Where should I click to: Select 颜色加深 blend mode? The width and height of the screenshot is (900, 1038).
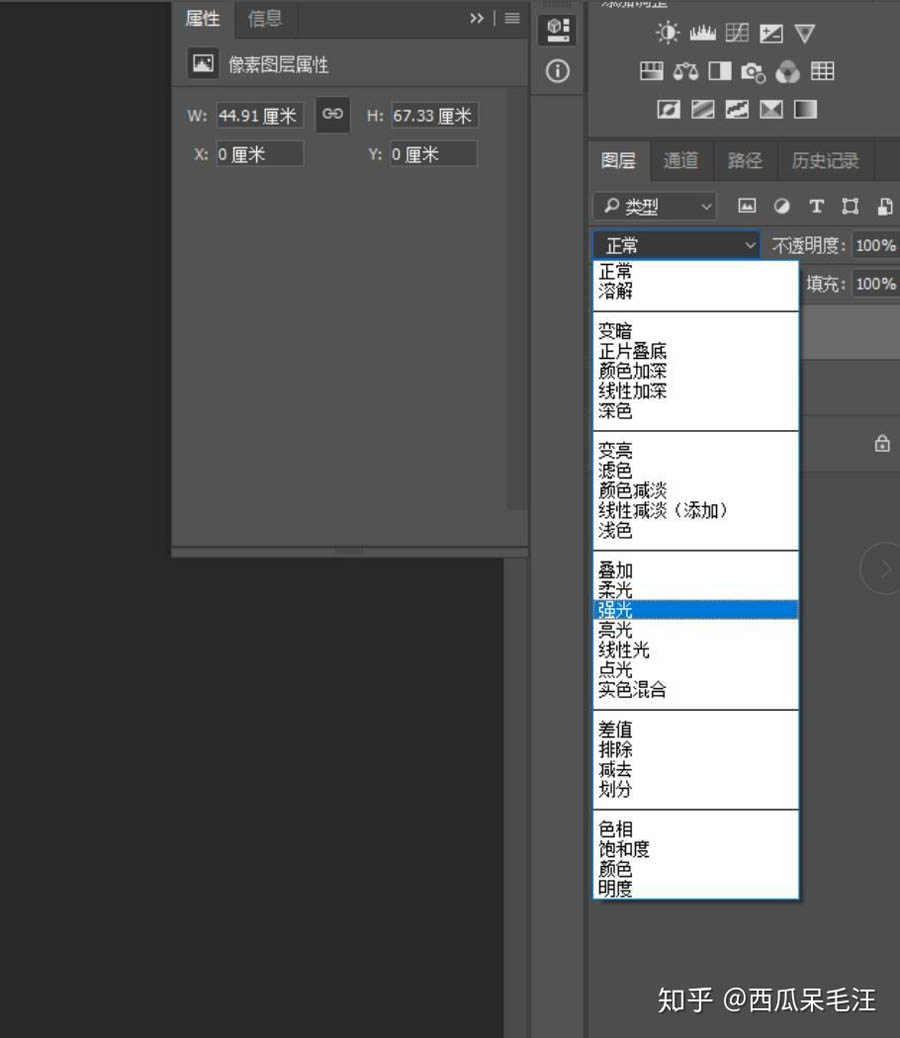(696, 371)
